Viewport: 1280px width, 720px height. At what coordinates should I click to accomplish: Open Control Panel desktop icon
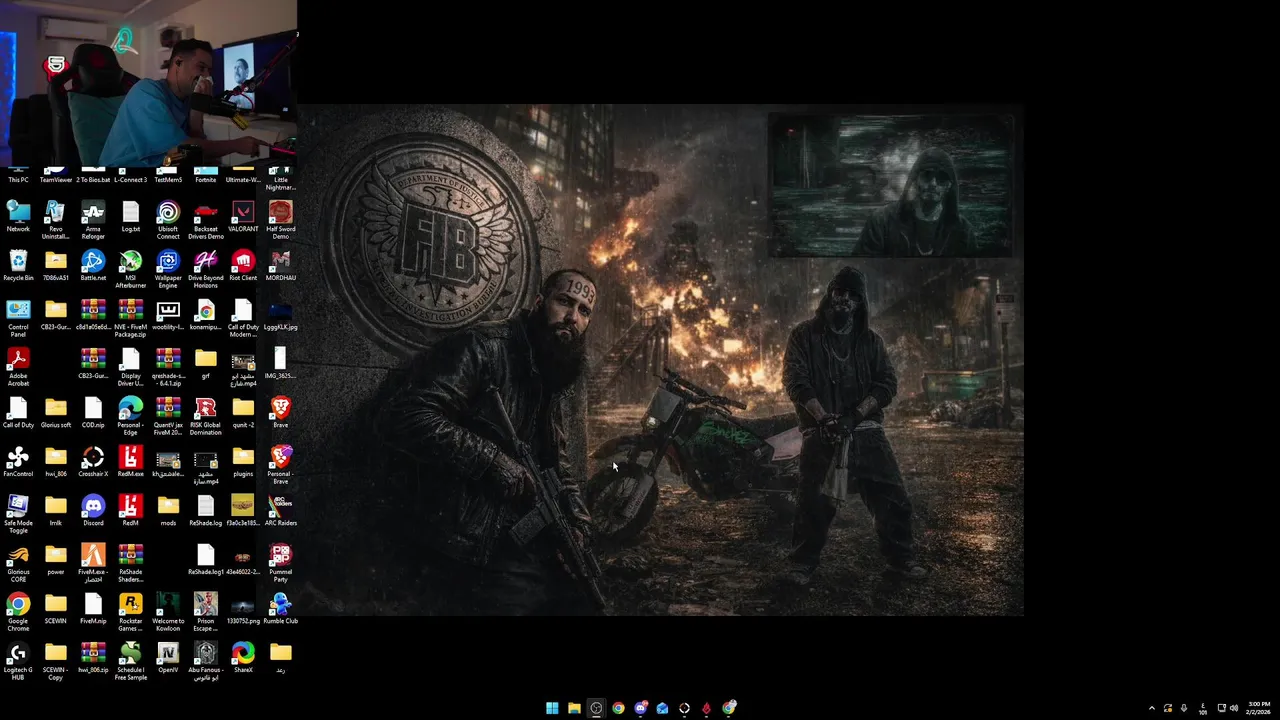18,318
